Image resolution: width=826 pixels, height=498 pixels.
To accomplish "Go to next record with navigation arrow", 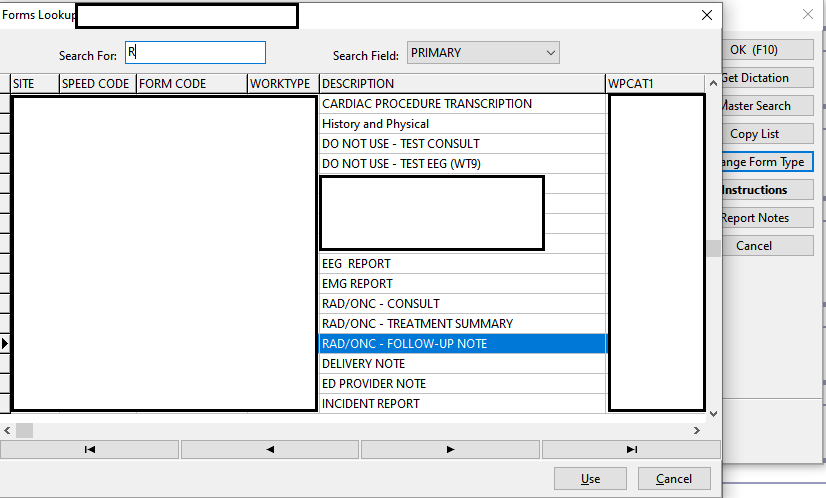I will point(450,450).
